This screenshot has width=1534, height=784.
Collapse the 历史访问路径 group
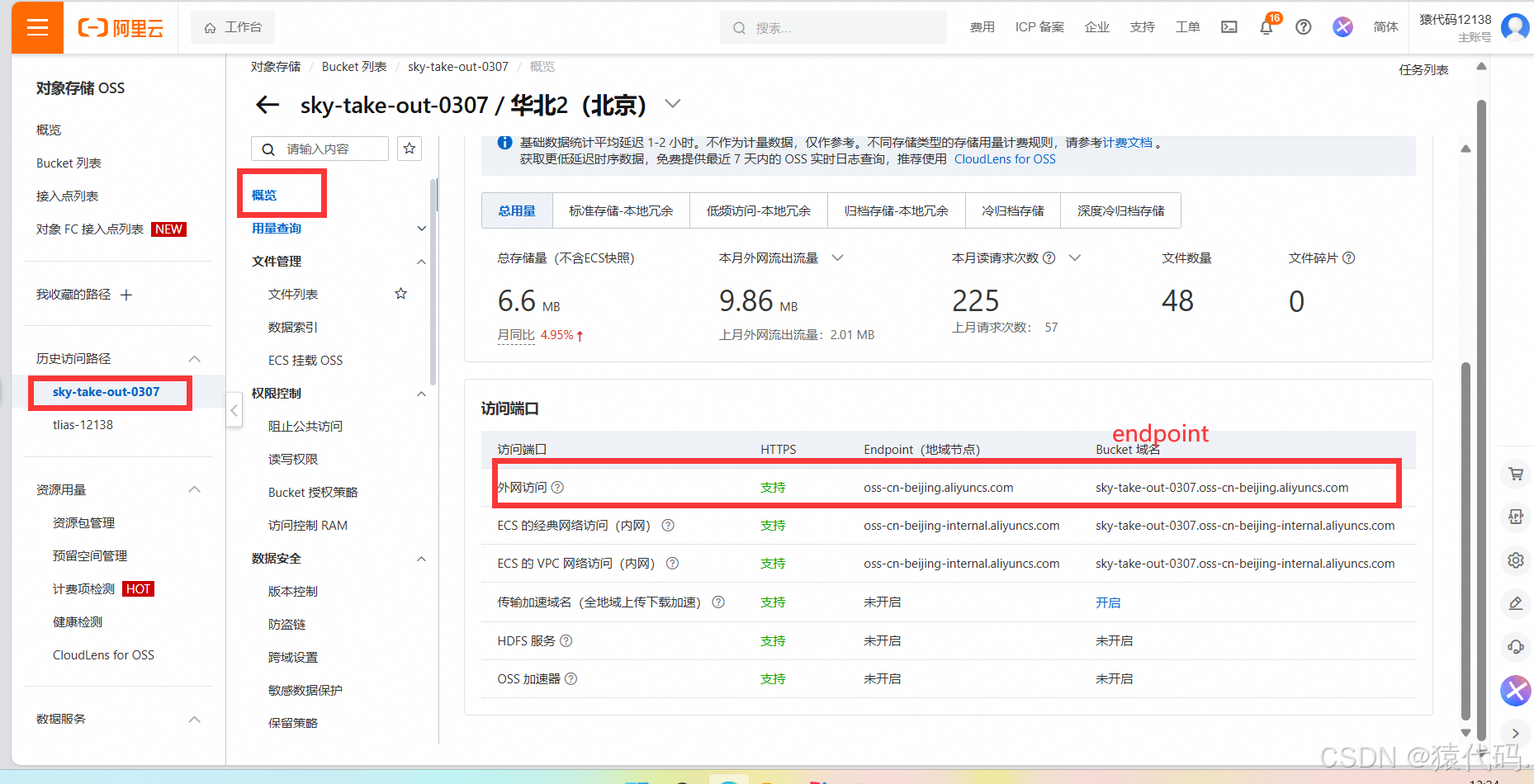195,359
